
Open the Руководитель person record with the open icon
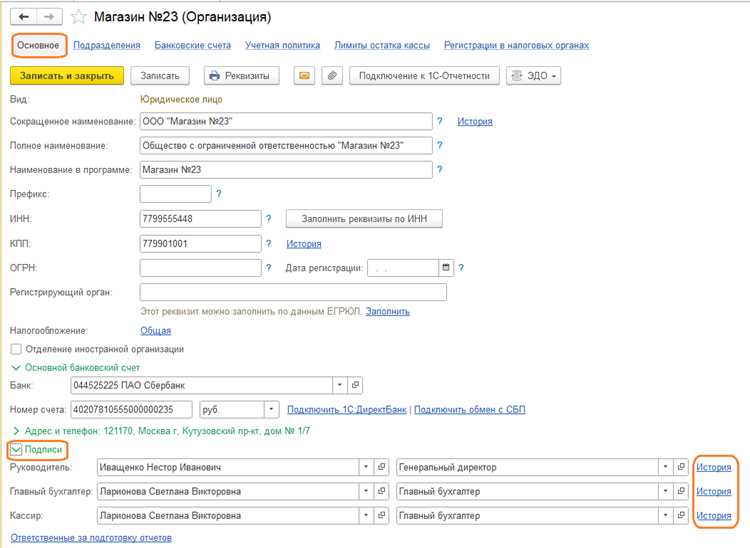point(381,467)
